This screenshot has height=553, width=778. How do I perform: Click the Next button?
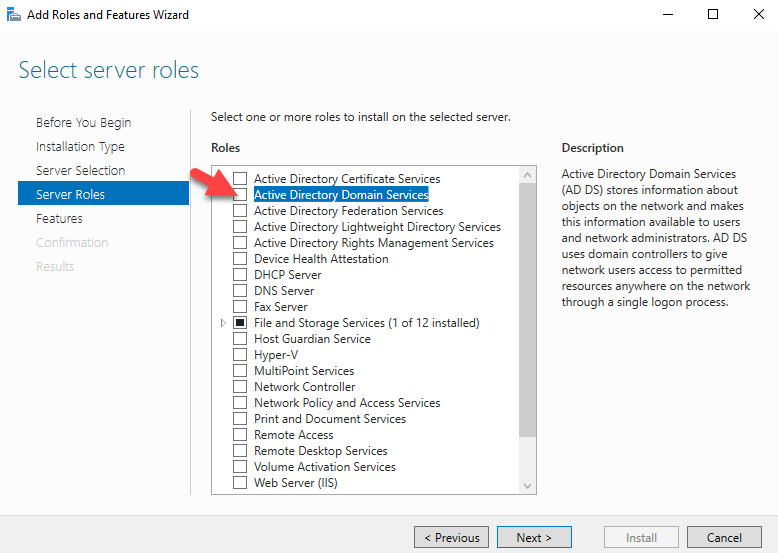pos(534,538)
